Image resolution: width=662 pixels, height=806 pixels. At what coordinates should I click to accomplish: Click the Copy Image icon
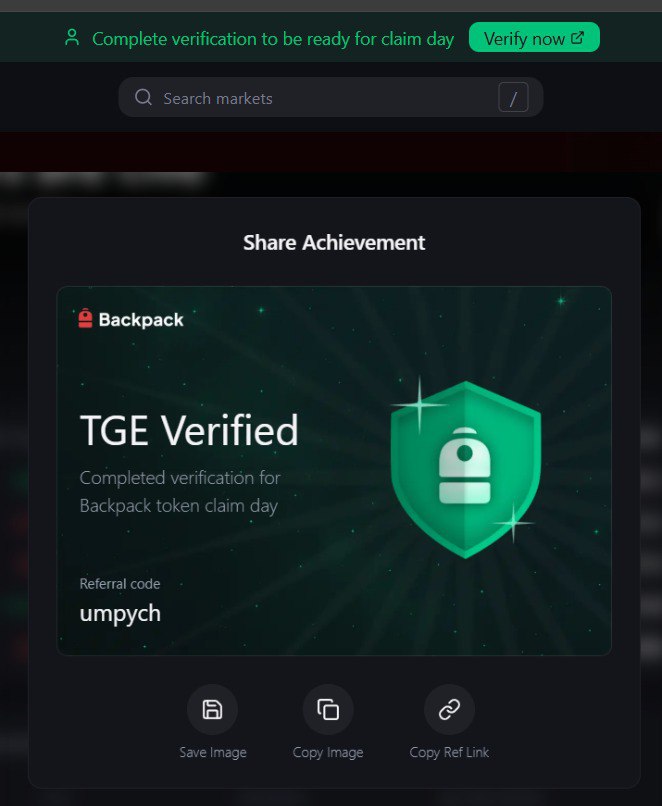point(328,709)
